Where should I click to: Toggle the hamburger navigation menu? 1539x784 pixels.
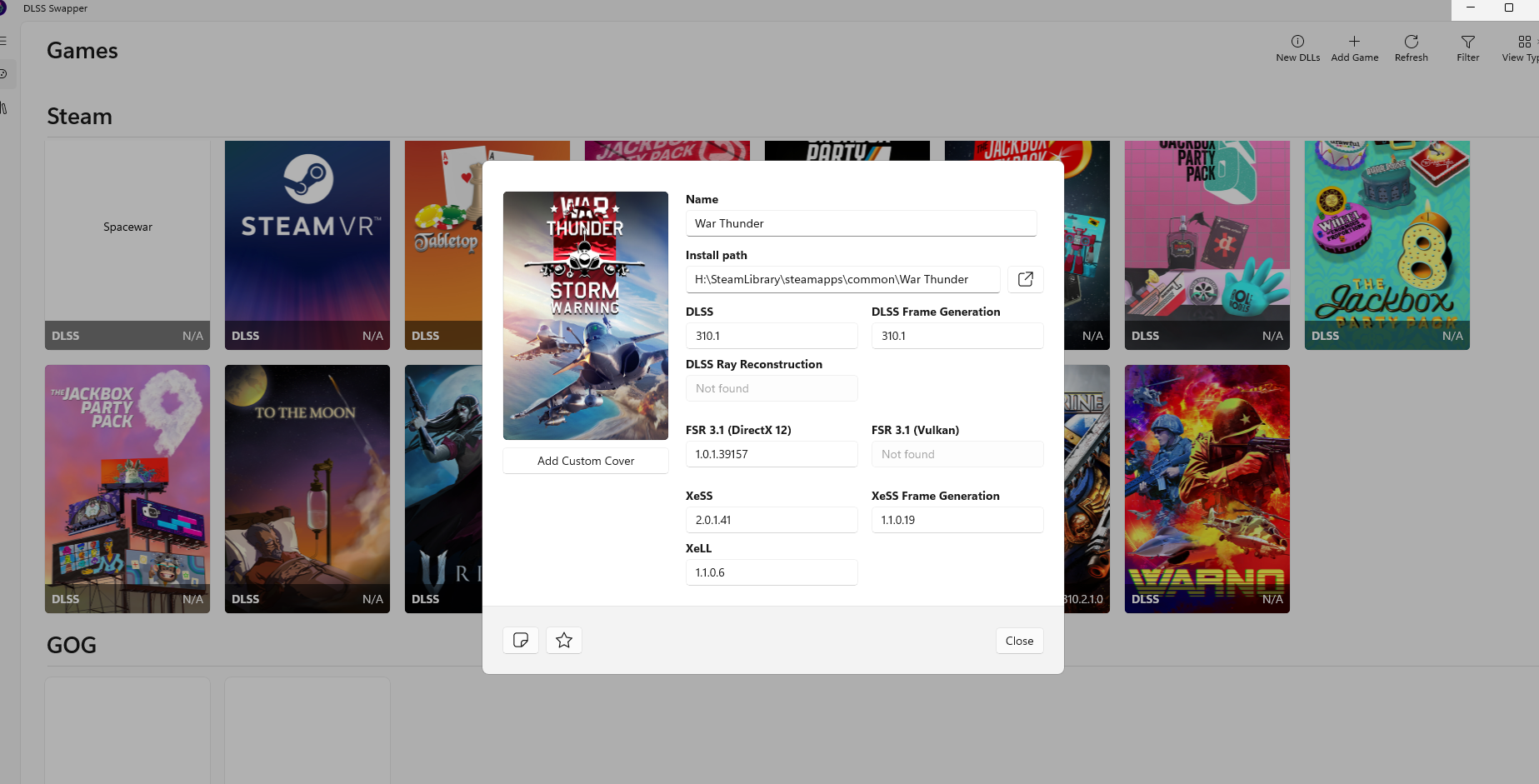click(4, 41)
